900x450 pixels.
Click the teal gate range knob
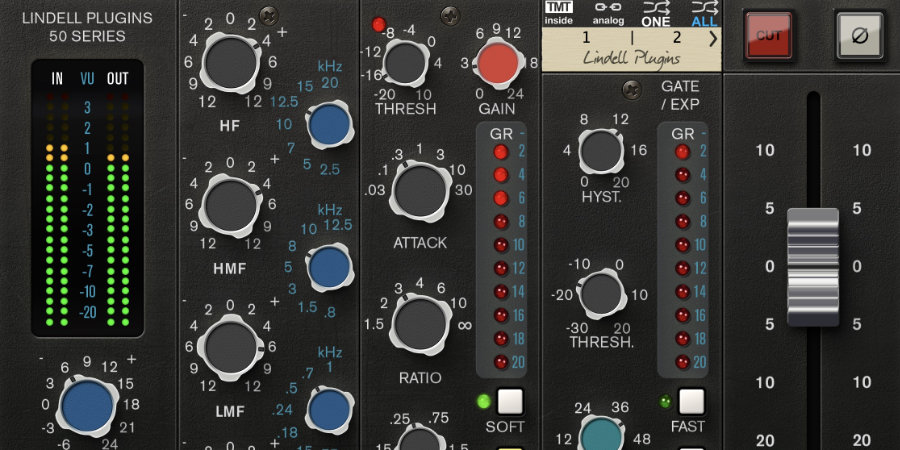pos(601,435)
